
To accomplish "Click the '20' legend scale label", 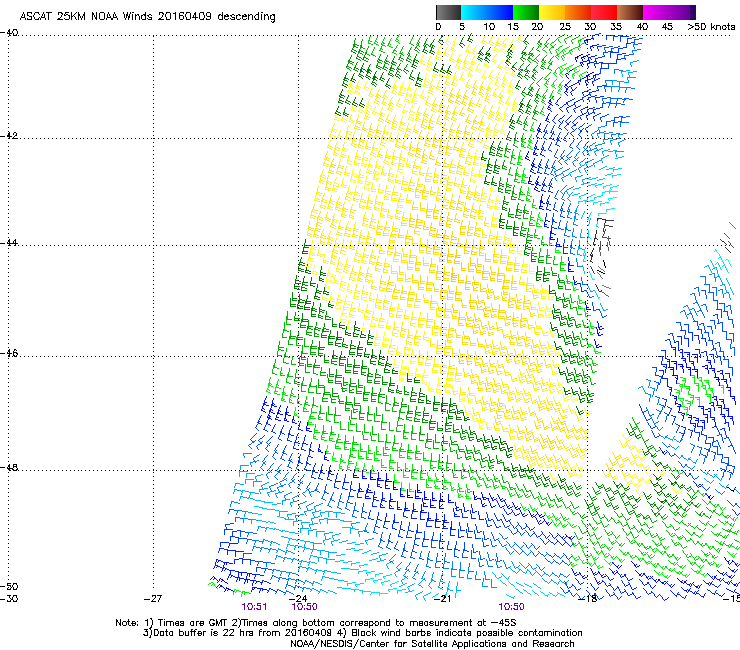I will (537, 27).
